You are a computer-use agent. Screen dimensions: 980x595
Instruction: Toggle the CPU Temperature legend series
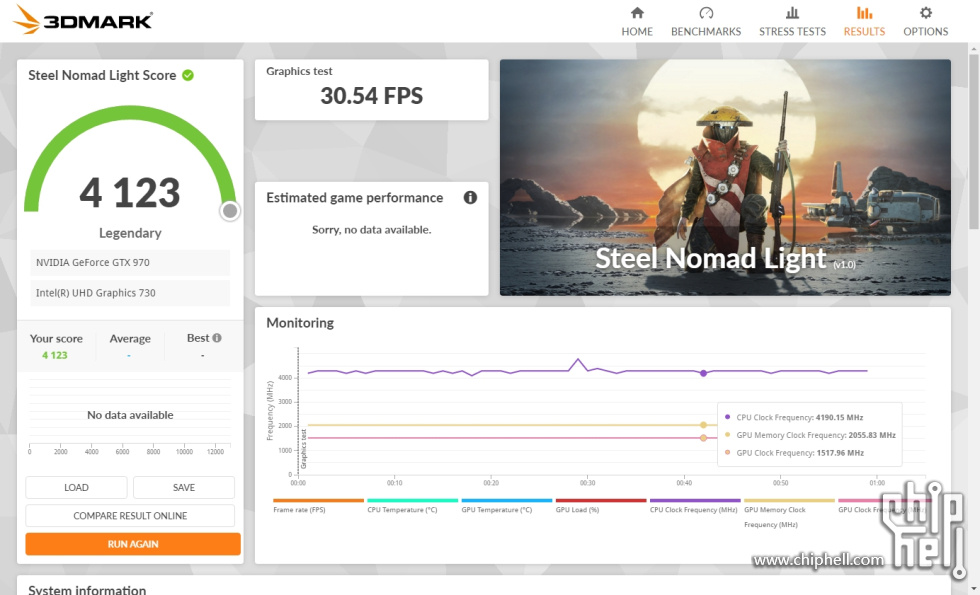click(412, 506)
